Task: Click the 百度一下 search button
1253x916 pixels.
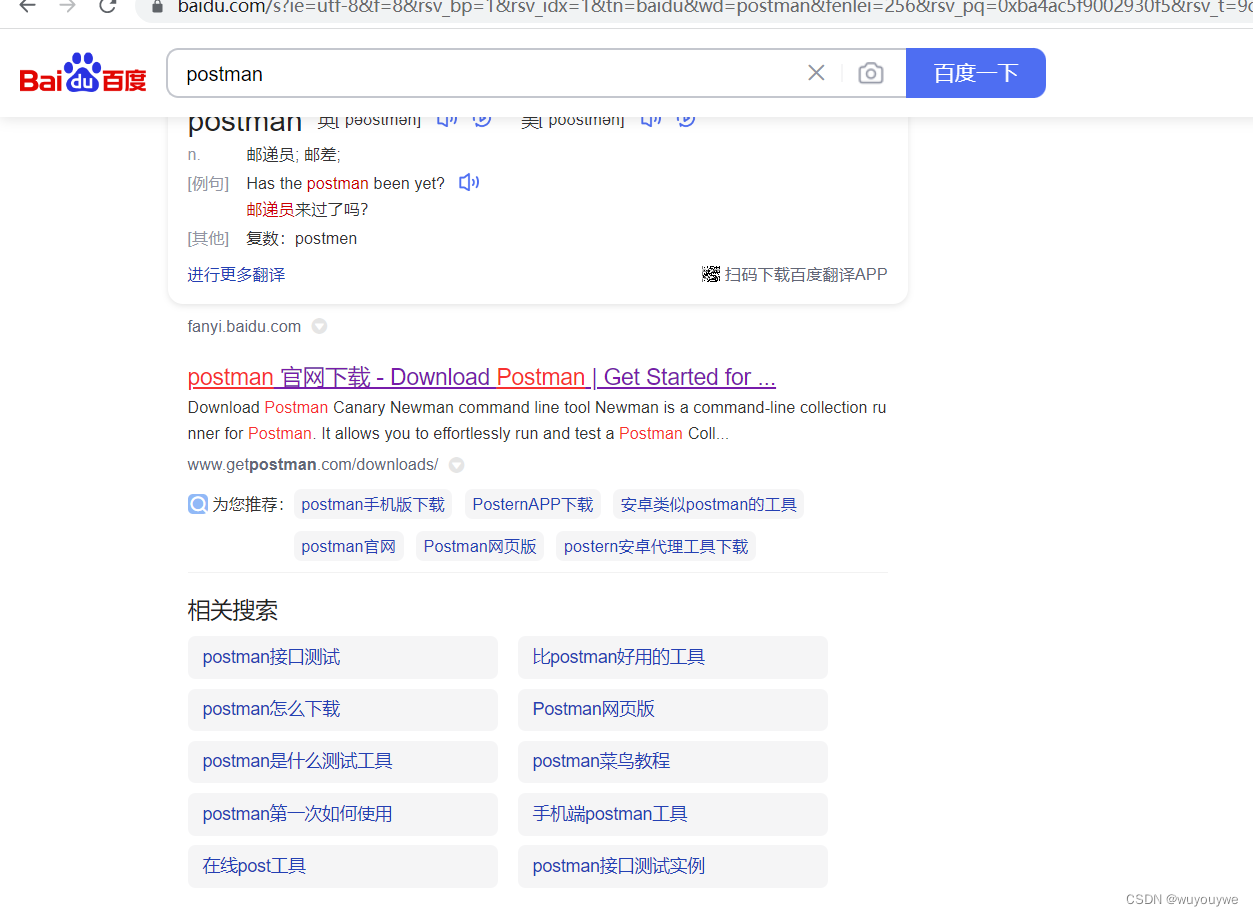Action: tap(976, 73)
